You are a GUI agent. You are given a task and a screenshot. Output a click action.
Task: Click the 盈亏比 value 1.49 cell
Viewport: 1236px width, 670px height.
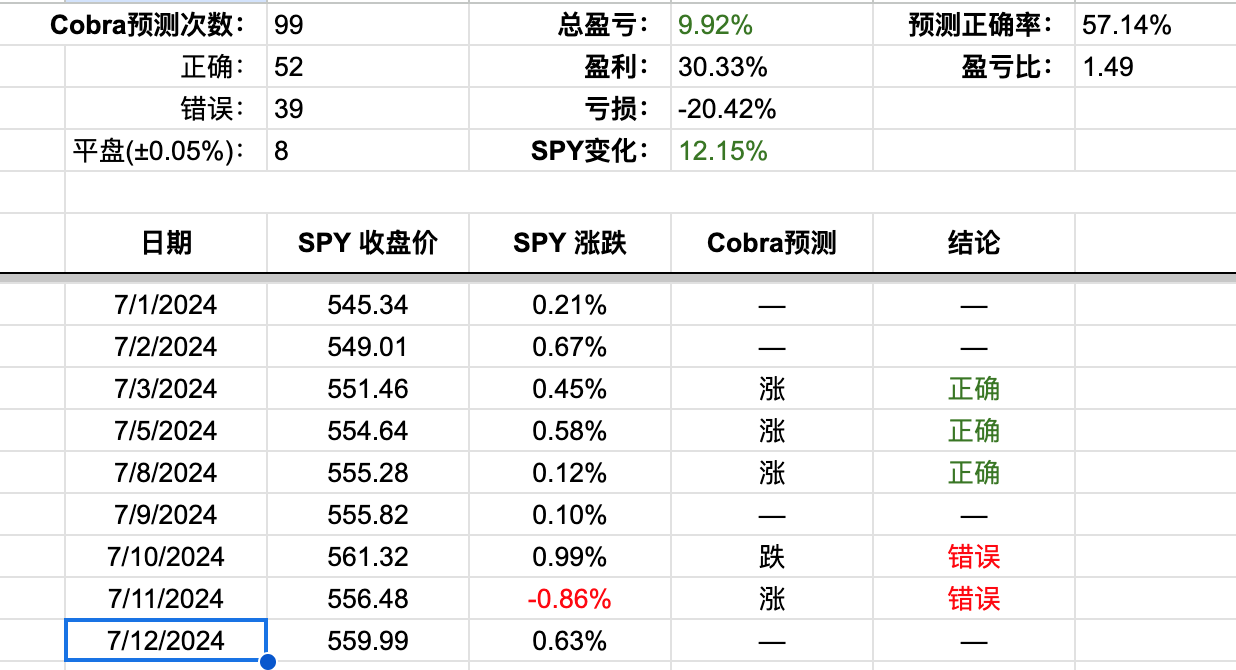click(1155, 67)
